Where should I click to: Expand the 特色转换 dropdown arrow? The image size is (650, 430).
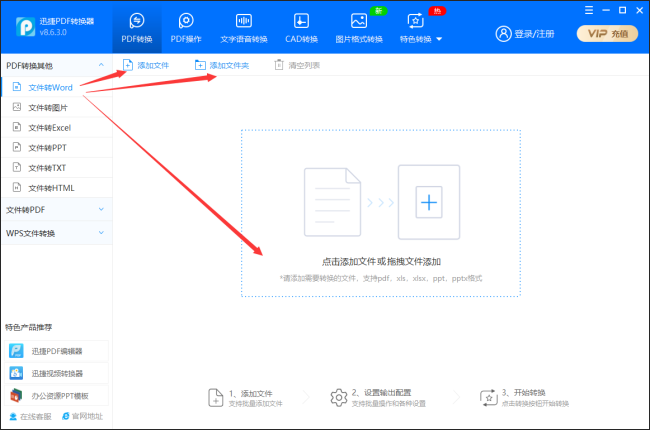pyautogui.click(x=439, y=39)
